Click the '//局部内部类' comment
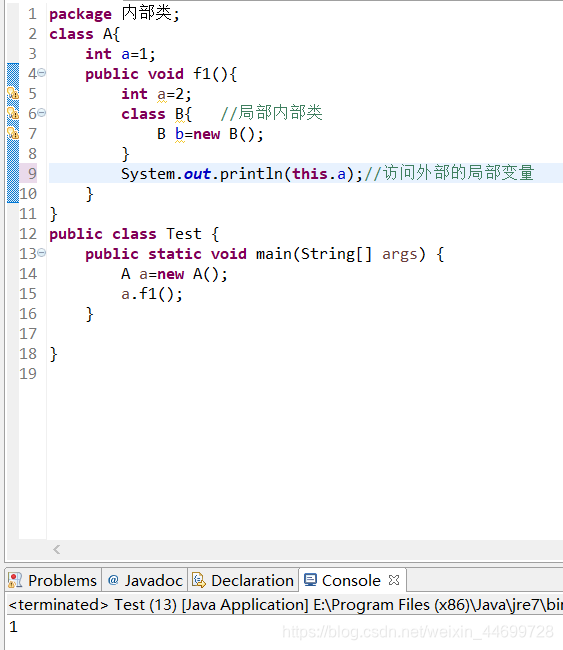This screenshot has height=650, width=563. click(x=272, y=113)
